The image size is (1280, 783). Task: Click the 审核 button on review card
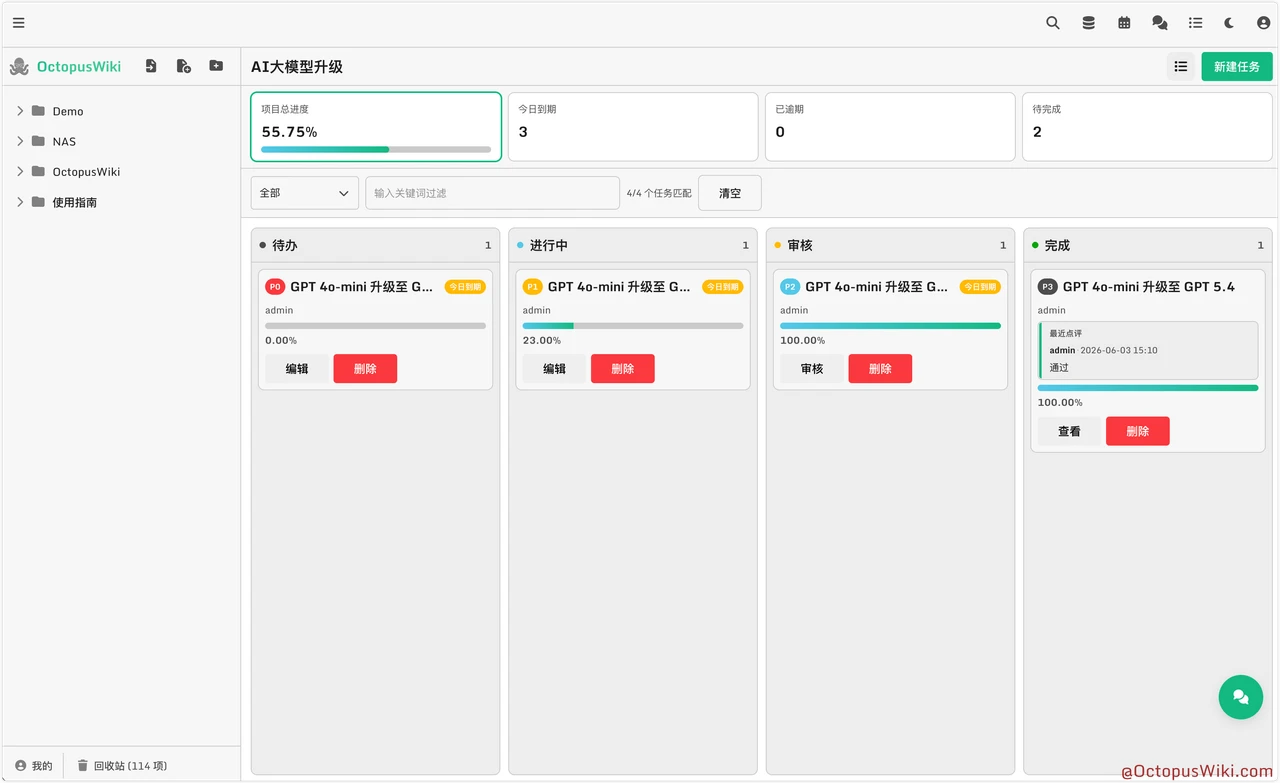(812, 369)
